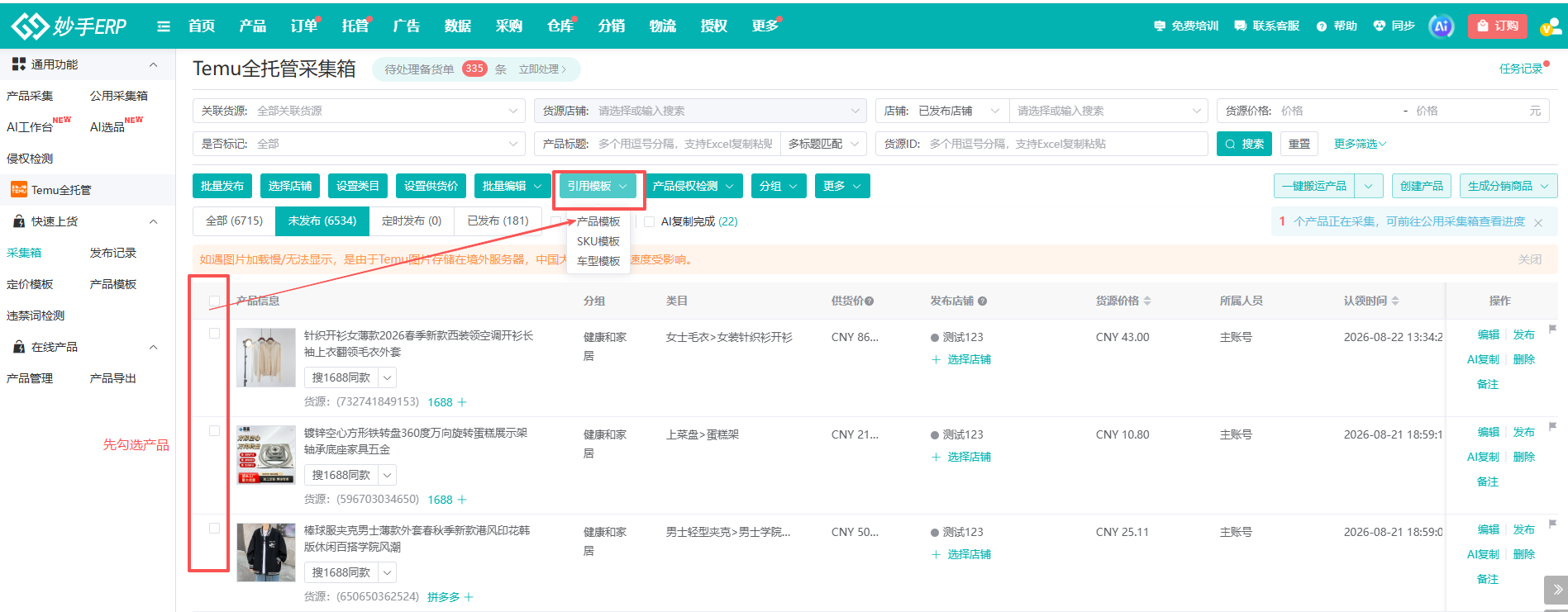Open 任务记录 at the top right
The width and height of the screenshot is (1568, 612).
point(1521,69)
